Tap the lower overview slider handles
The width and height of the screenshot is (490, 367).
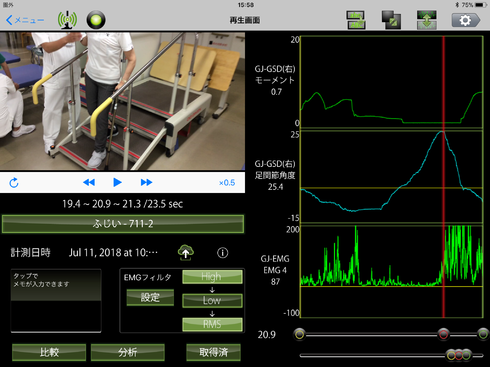coord(459,355)
